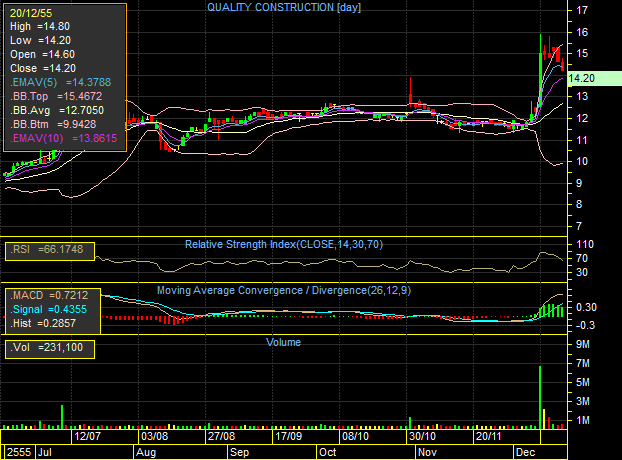Click the 30/10 date marker on the timeline

[422, 437]
